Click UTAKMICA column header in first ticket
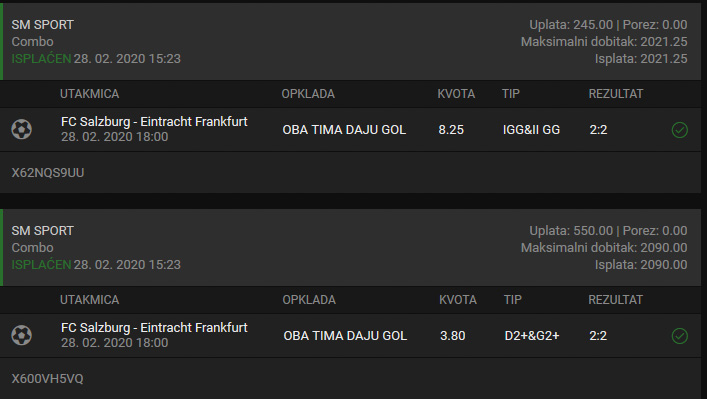Viewport: 707px width, 399px height. click(90, 94)
